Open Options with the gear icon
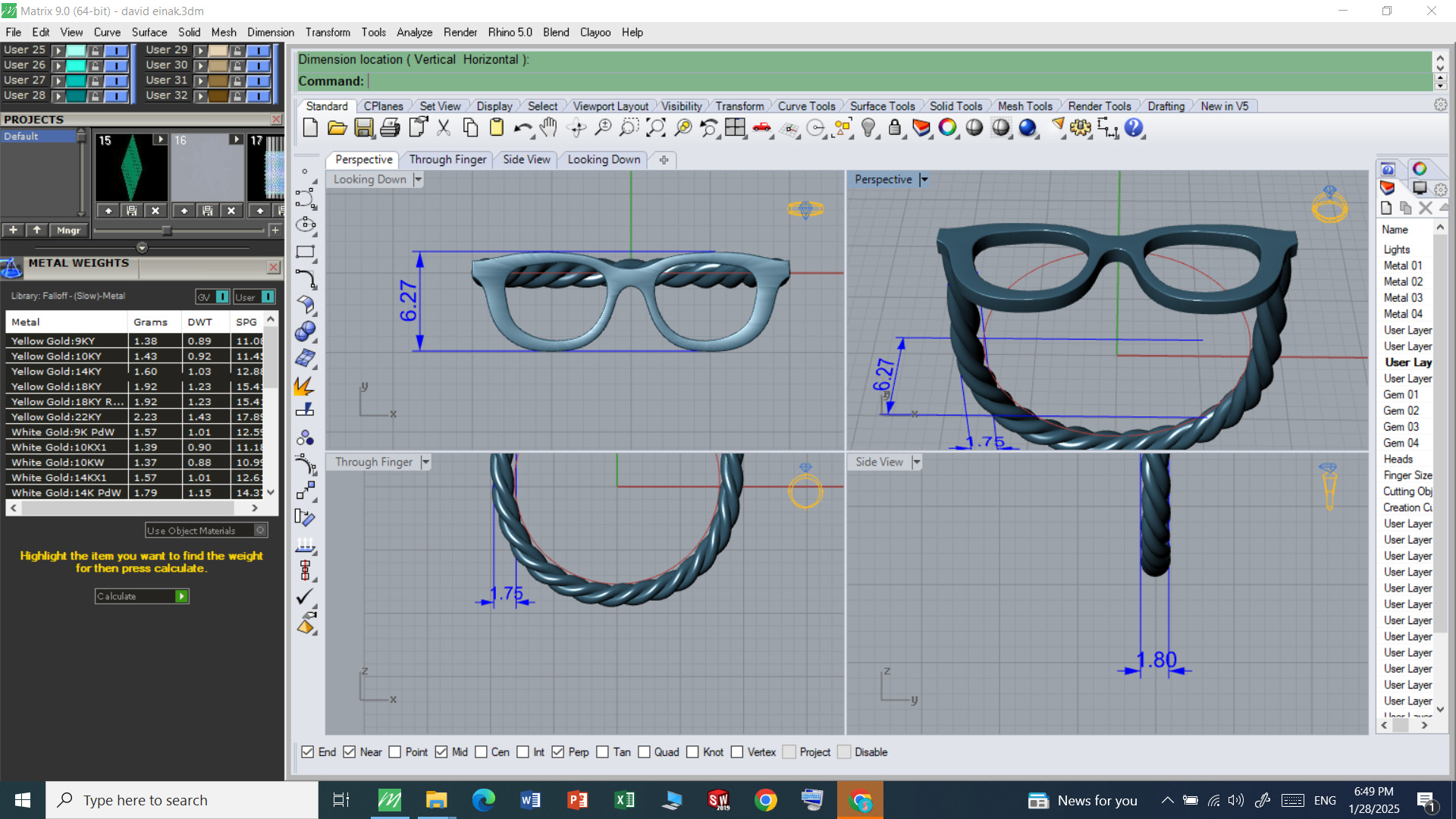1456x819 pixels. (x=1080, y=127)
